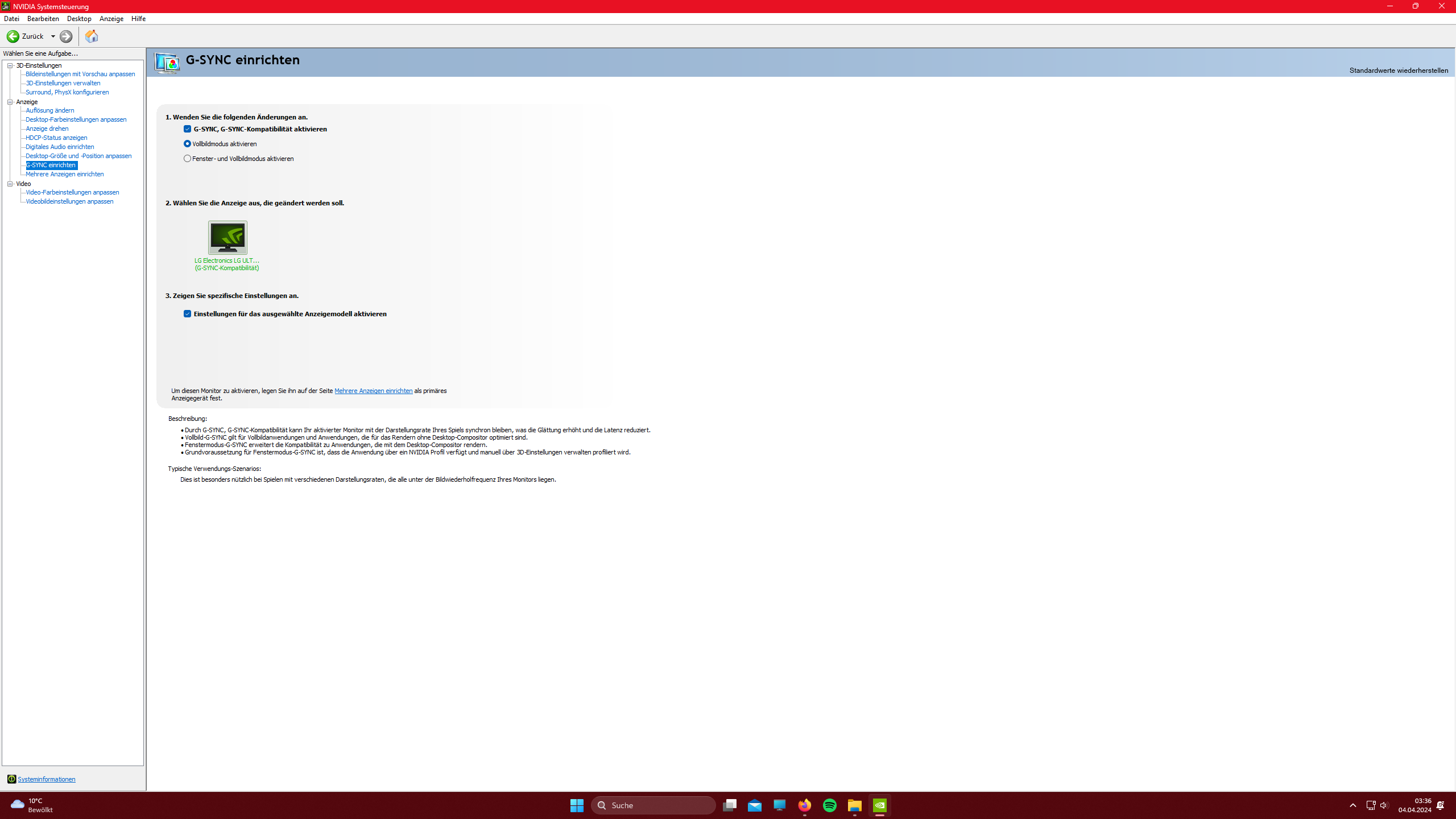Collapse the 3D-Einstellungen tree node

tap(10, 65)
